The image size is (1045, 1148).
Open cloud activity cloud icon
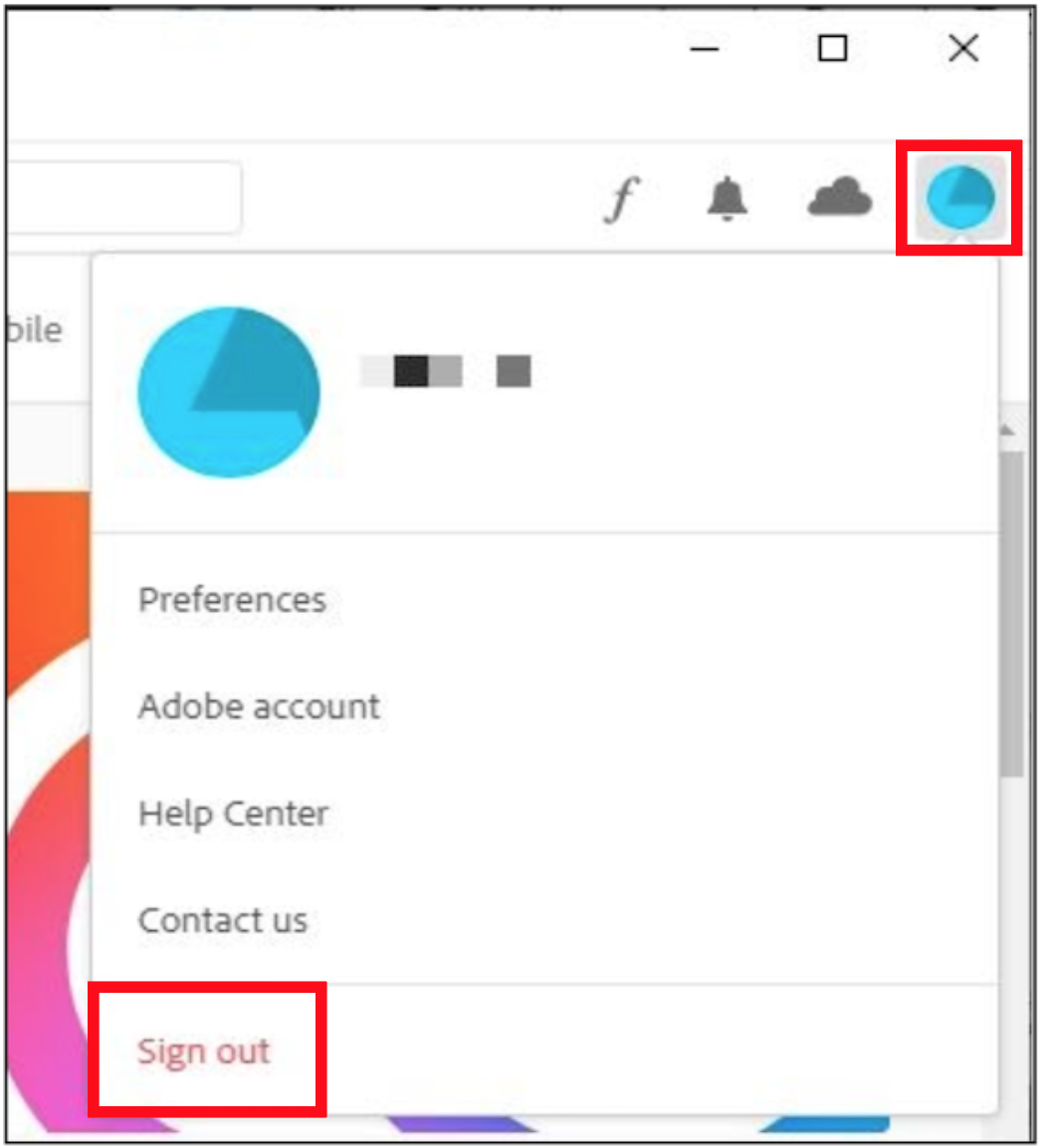(x=840, y=197)
